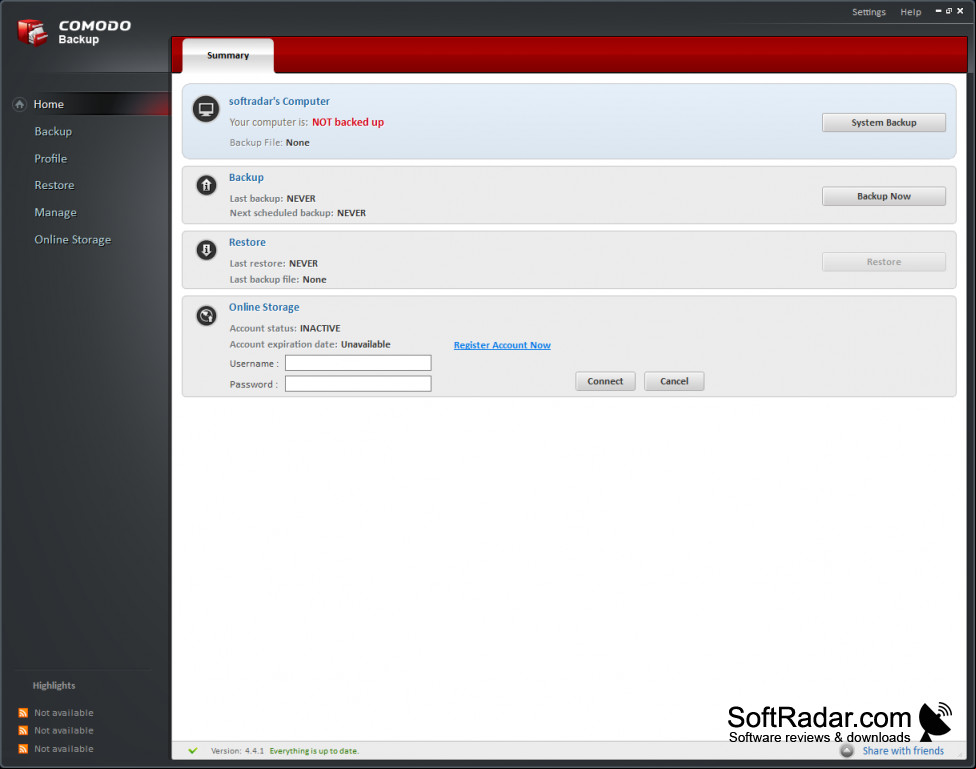Open Online Storage in the sidebar
Image resolution: width=976 pixels, height=769 pixels.
tap(73, 240)
